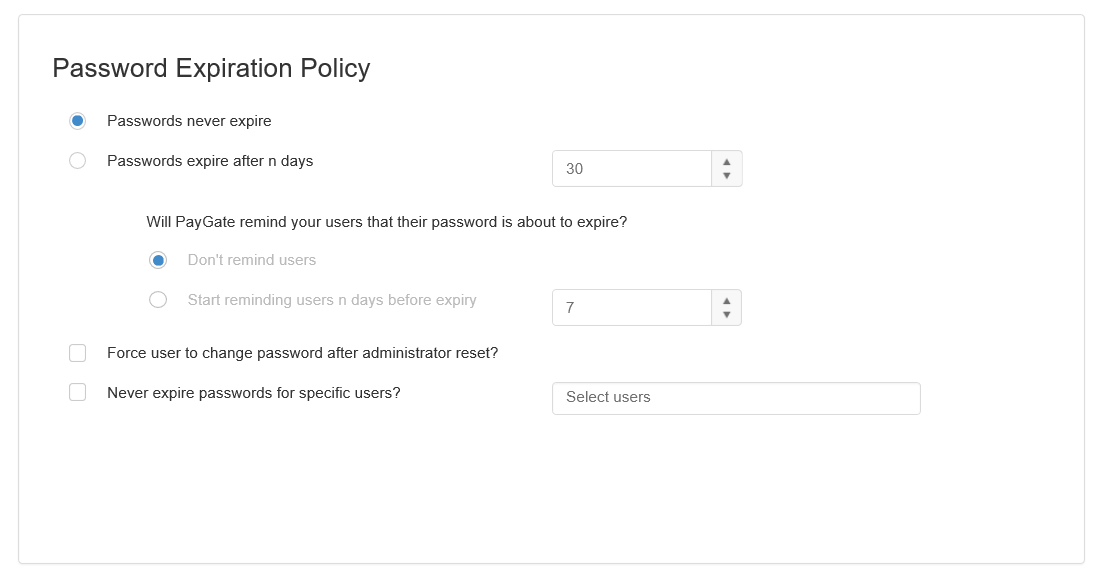This screenshot has width=1108, height=584.
Task: Click the Don't remind users label text
Action: pos(252,260)
